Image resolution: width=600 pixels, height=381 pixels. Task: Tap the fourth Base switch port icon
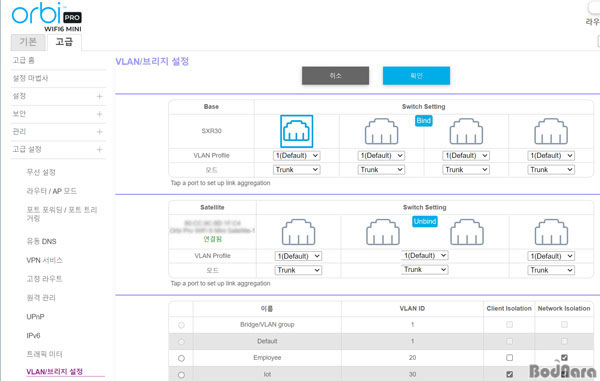[551, 131]
